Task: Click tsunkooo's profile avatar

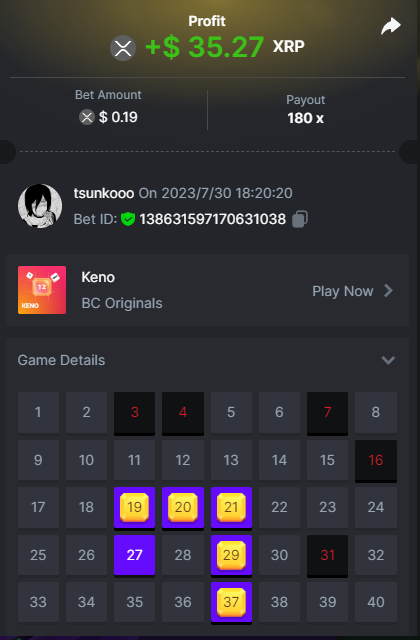Action: (x=40, y=206)
